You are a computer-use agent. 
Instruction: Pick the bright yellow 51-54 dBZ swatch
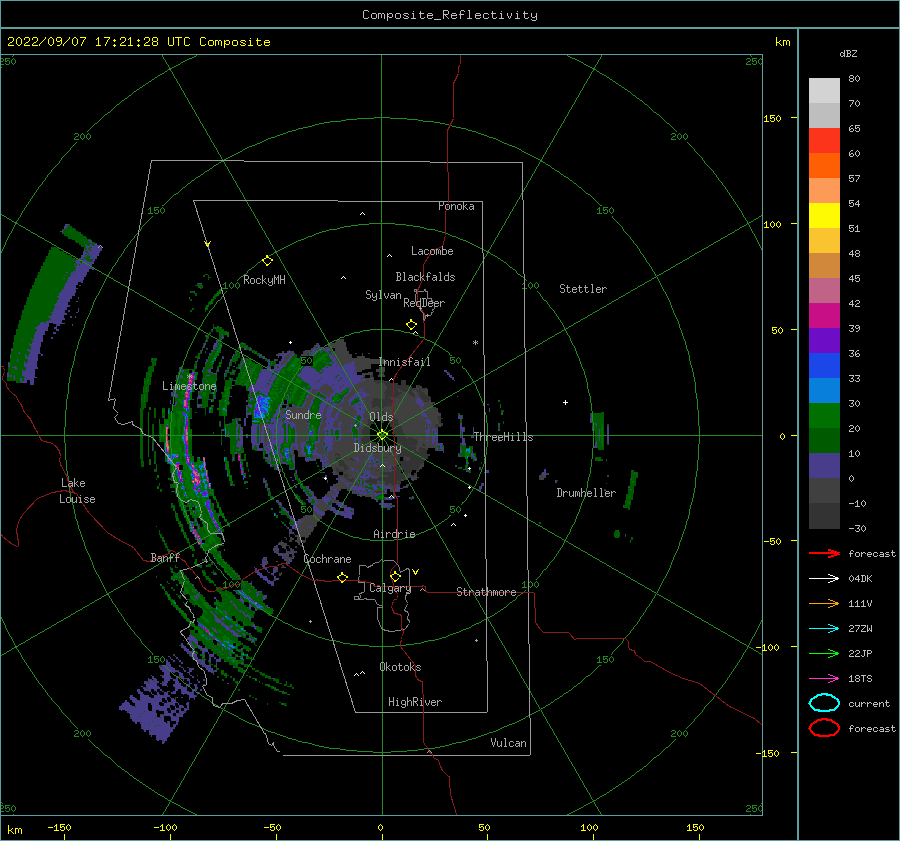tap(824, 216)
